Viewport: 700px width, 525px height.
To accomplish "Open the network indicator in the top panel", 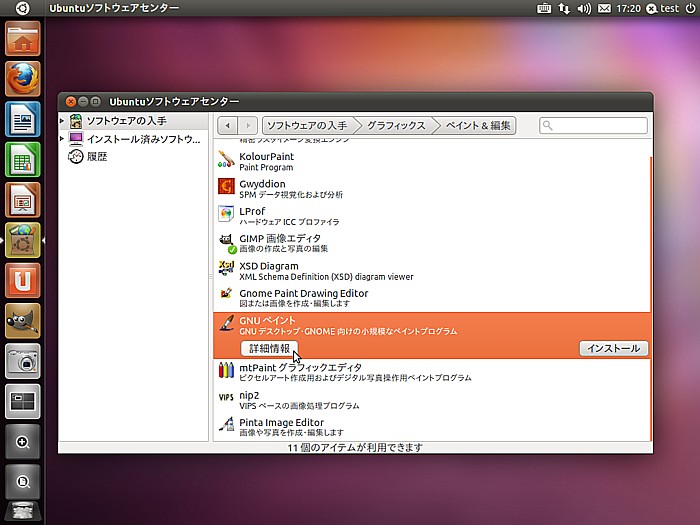I will (564, 8).
